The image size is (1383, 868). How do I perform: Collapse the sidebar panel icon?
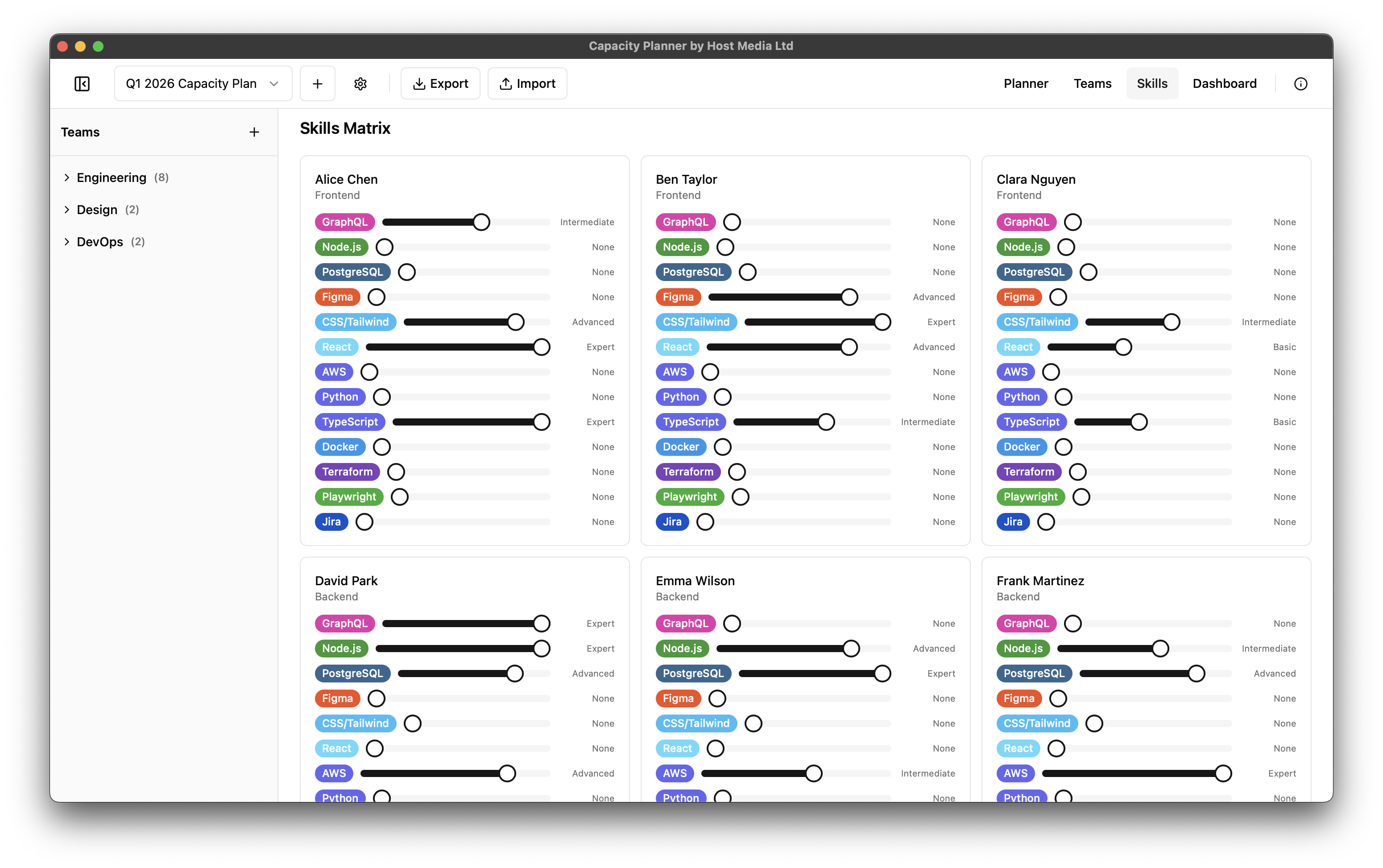click(82, 84)
